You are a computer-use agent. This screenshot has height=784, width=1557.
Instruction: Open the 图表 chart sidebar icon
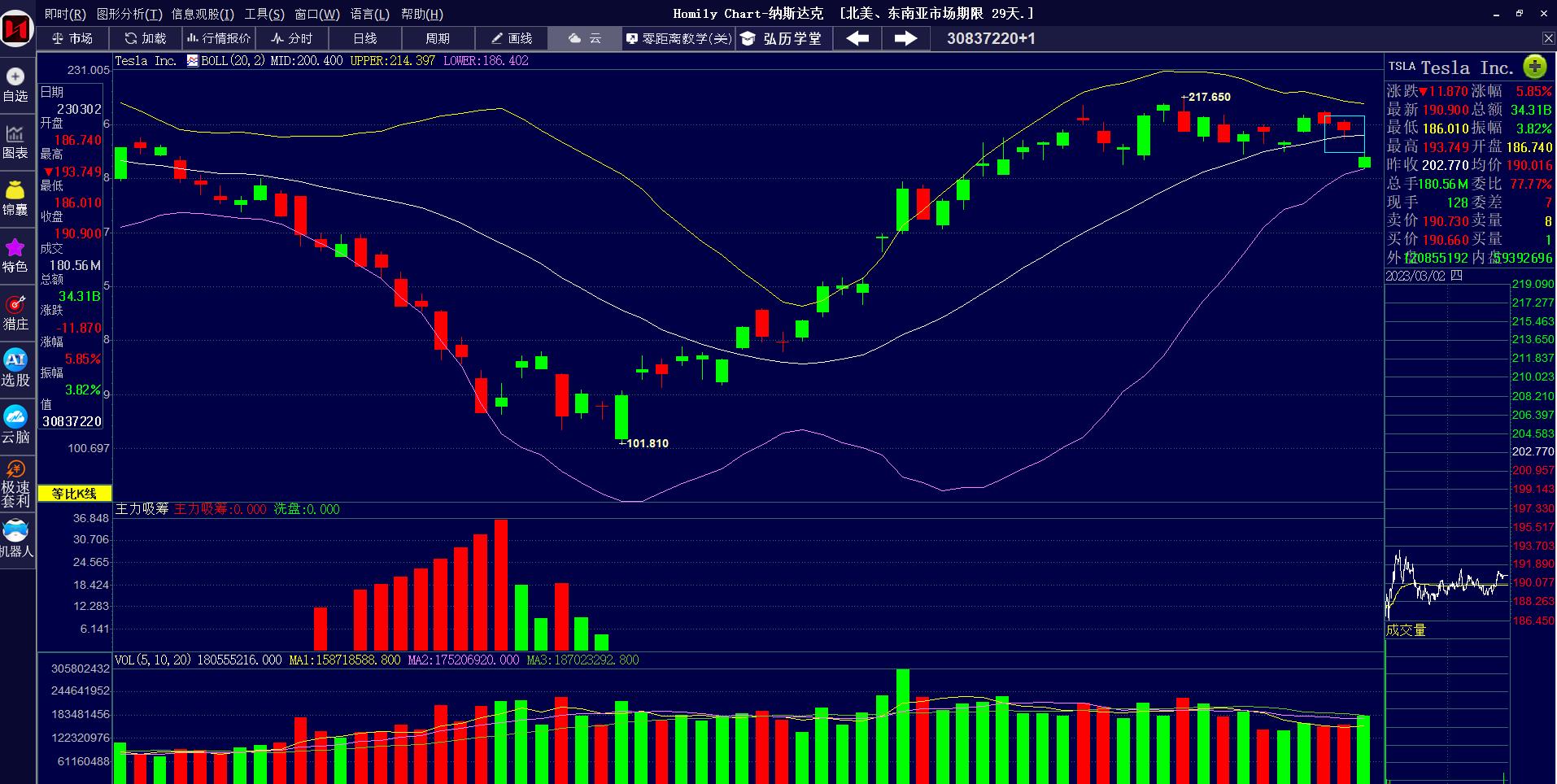[x=15, y=142]
